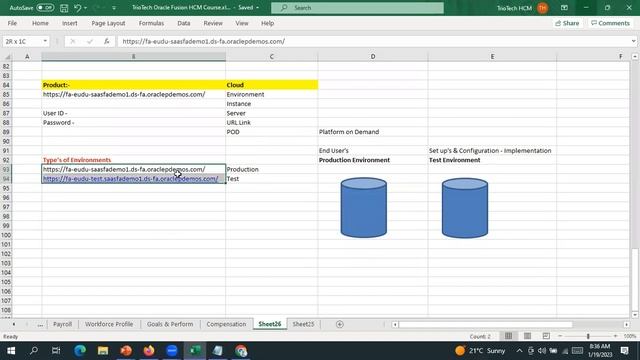The height and width of the screenshot is (360, 640).
Task: Open Microsoft Edge from the taskbar
Action: pos(80,351)
